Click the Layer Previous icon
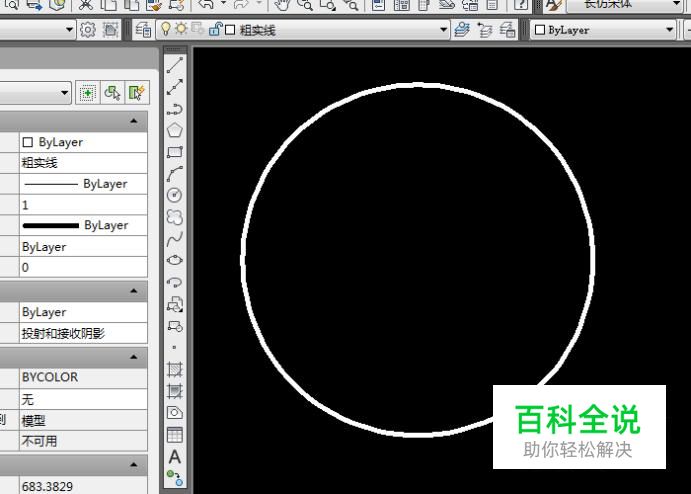691x494 pixels. (485, 30)
